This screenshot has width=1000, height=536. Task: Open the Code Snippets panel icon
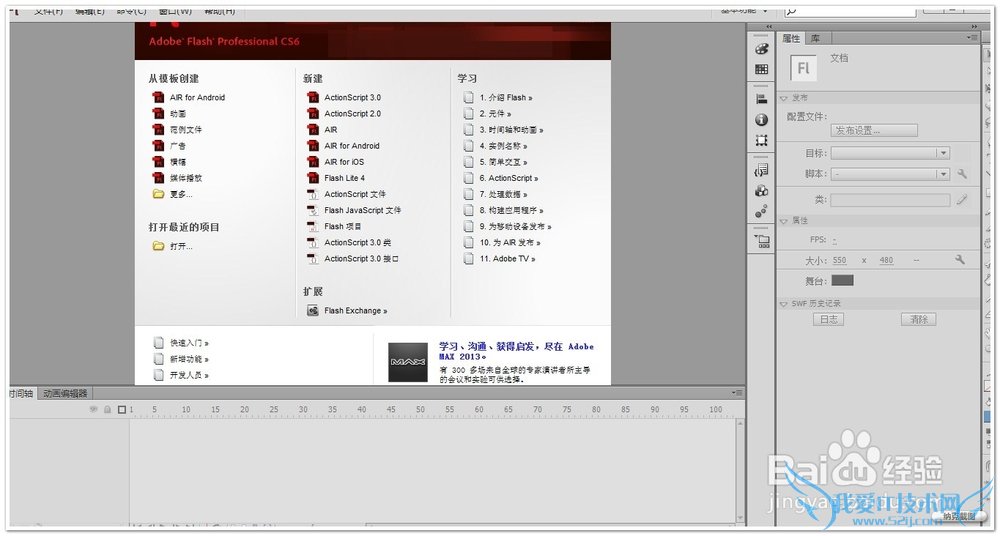761,170
